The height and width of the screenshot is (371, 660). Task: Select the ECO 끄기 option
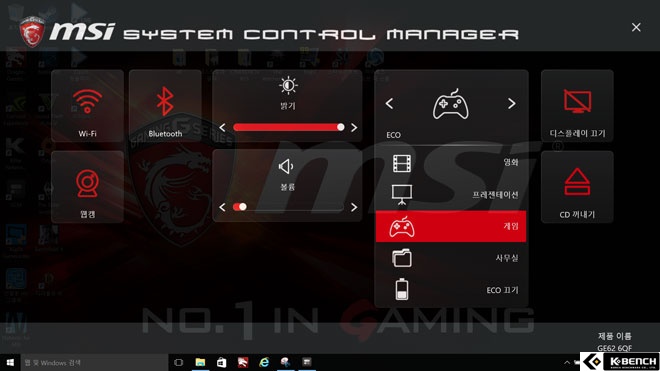451,290
